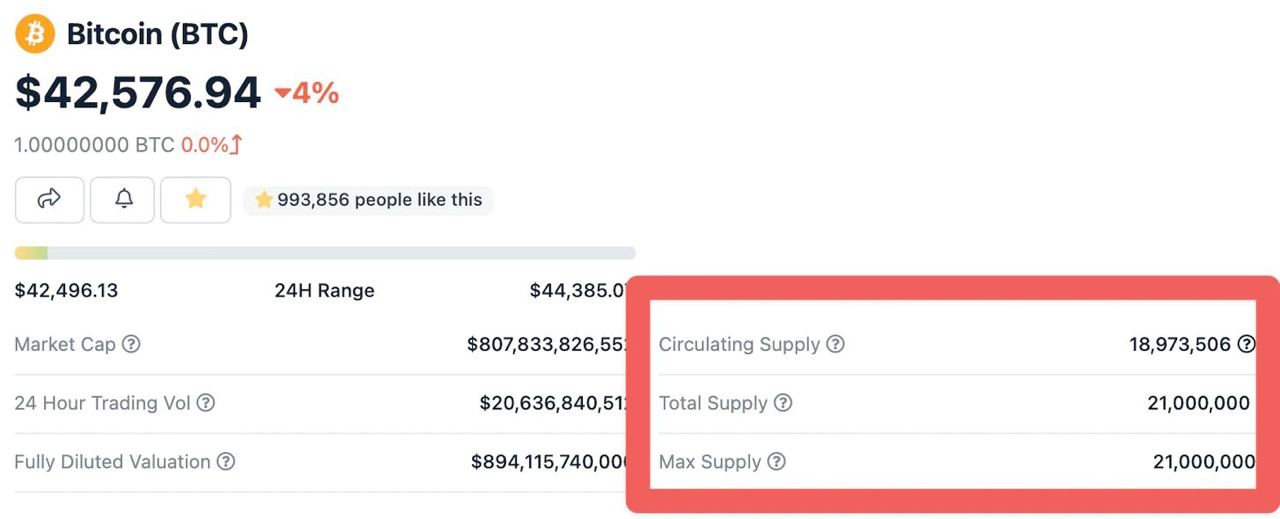Click the Max Supply help icon
Viewport: 1280px width, 519px height.
[x=776, y=462]
